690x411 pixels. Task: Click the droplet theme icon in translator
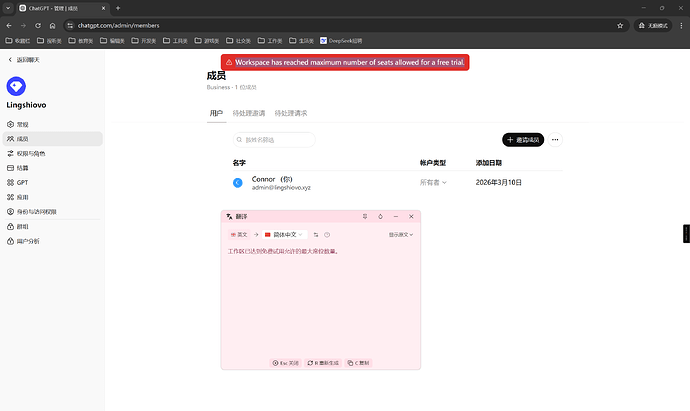click(381, 217)
